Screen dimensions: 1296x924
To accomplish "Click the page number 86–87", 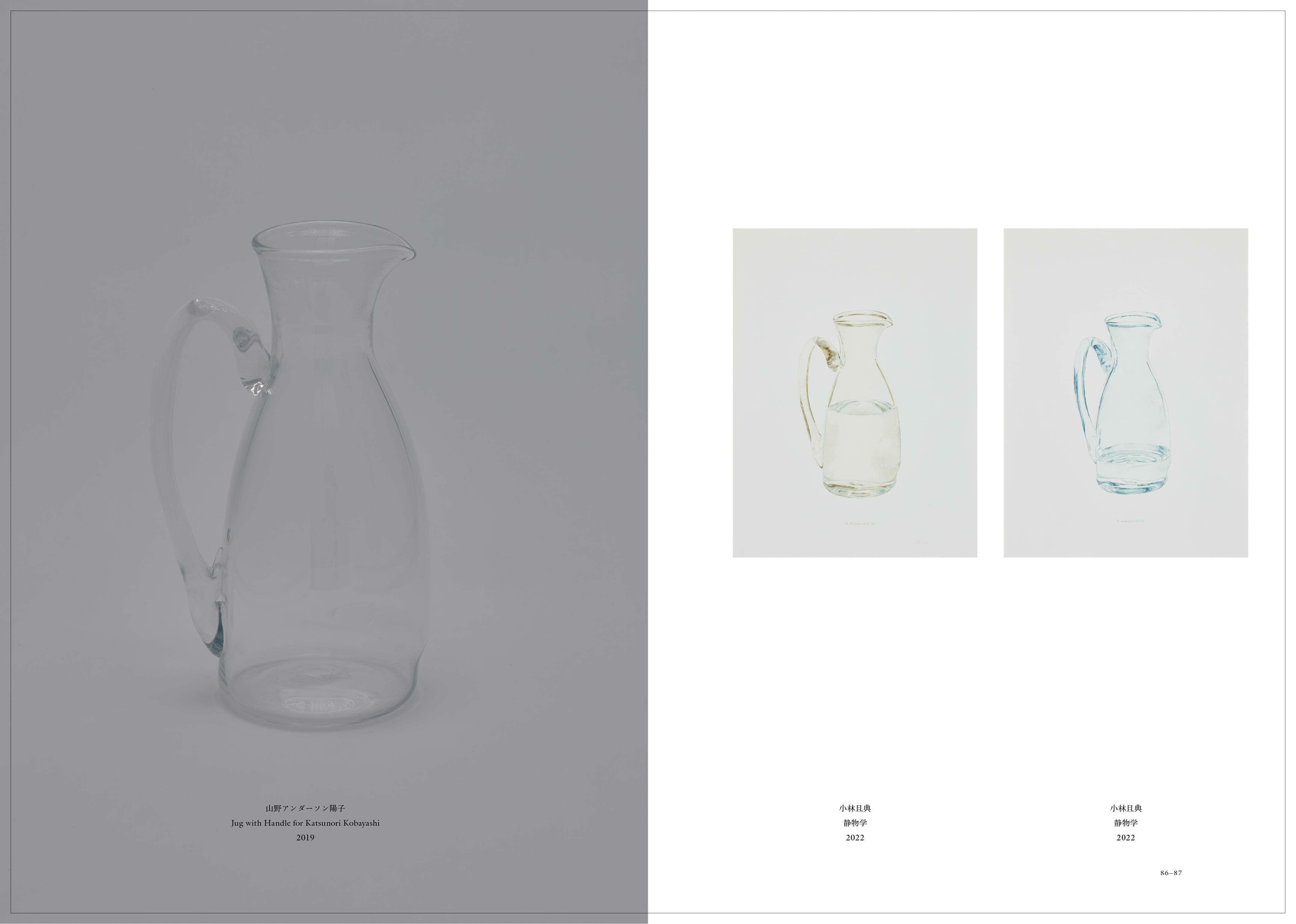I will (x=1171, y=888).
